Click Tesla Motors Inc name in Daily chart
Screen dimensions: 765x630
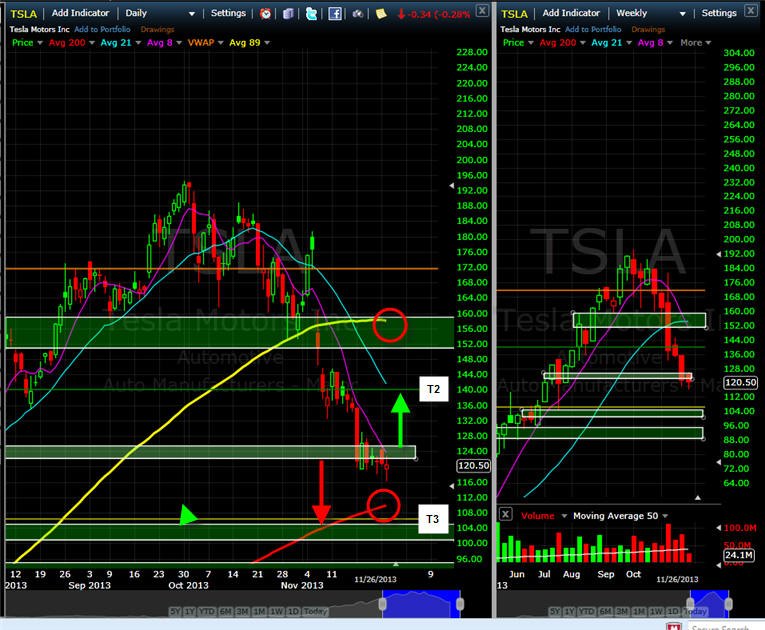coord(40,29)
